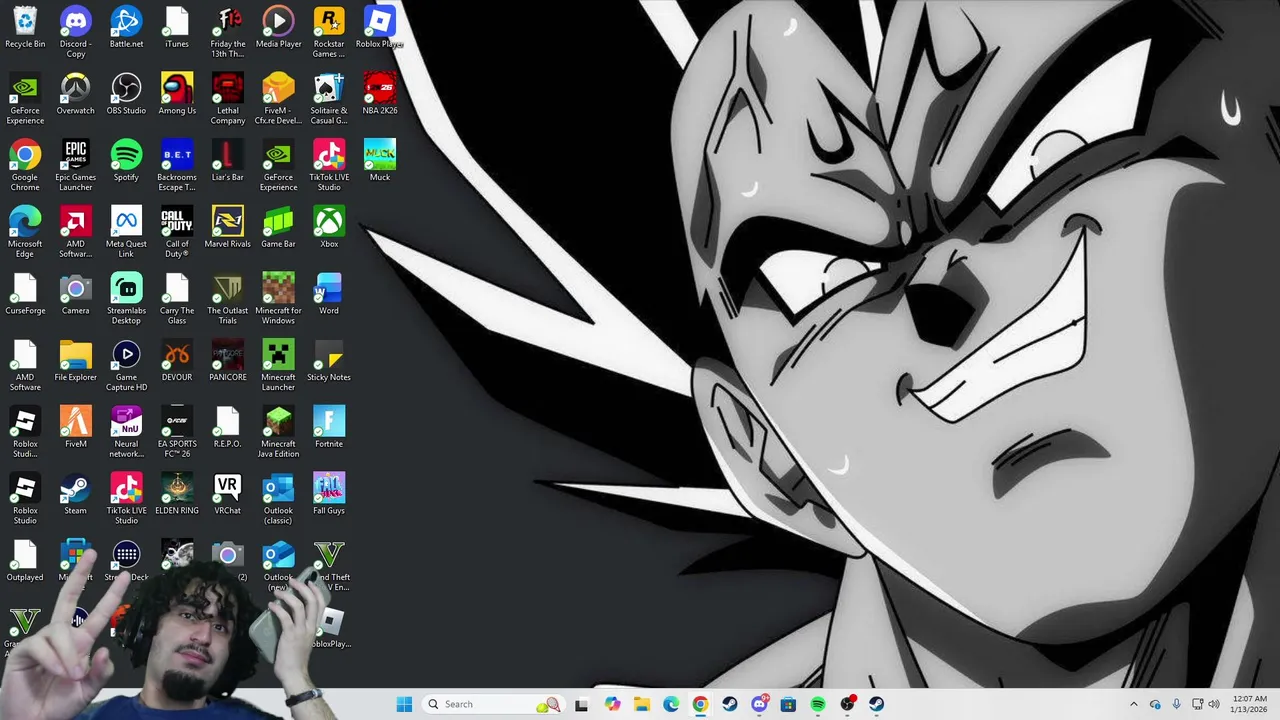Screen dimensions: 1280x720
Task: Open the iTunes desktop icon
Action: [177, 27]
